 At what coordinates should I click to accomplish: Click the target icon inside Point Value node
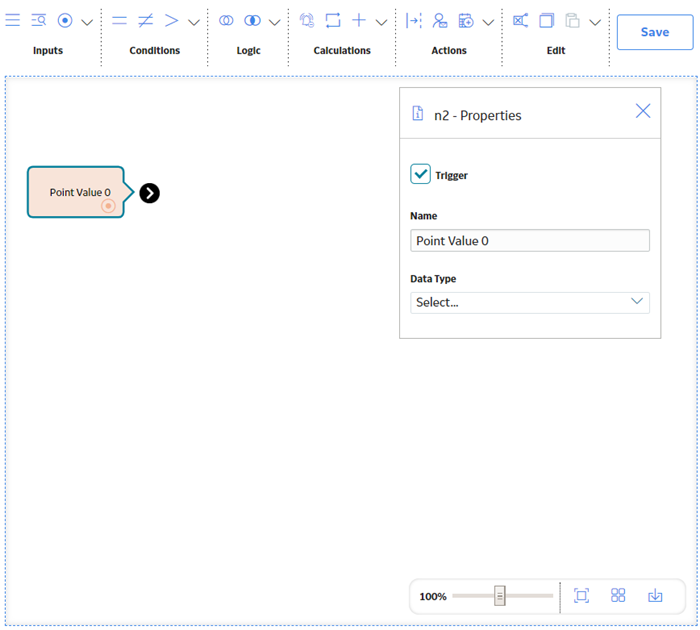[108, 206]
